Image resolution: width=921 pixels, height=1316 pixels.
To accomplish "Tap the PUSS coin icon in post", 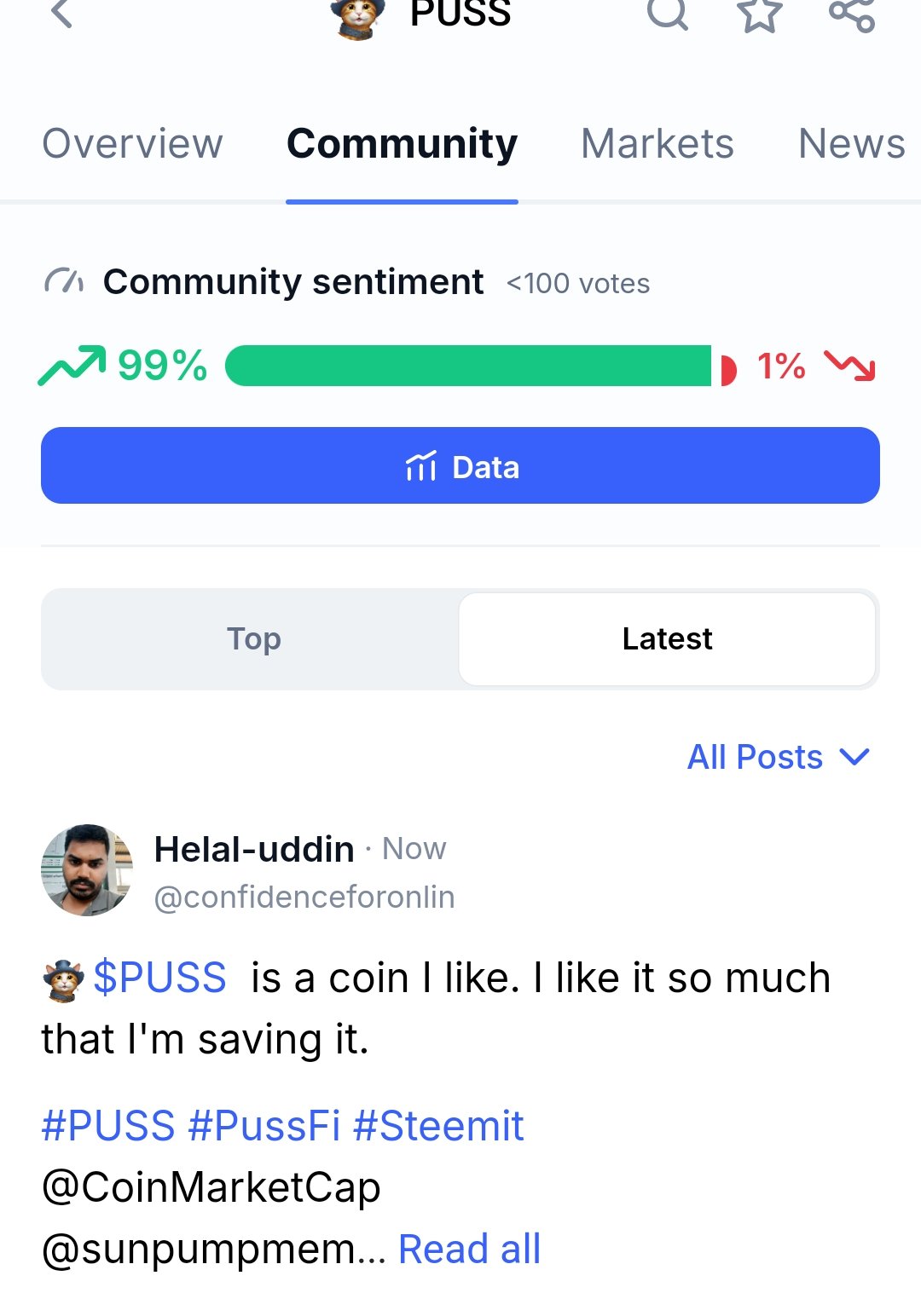I will (63, 980).
